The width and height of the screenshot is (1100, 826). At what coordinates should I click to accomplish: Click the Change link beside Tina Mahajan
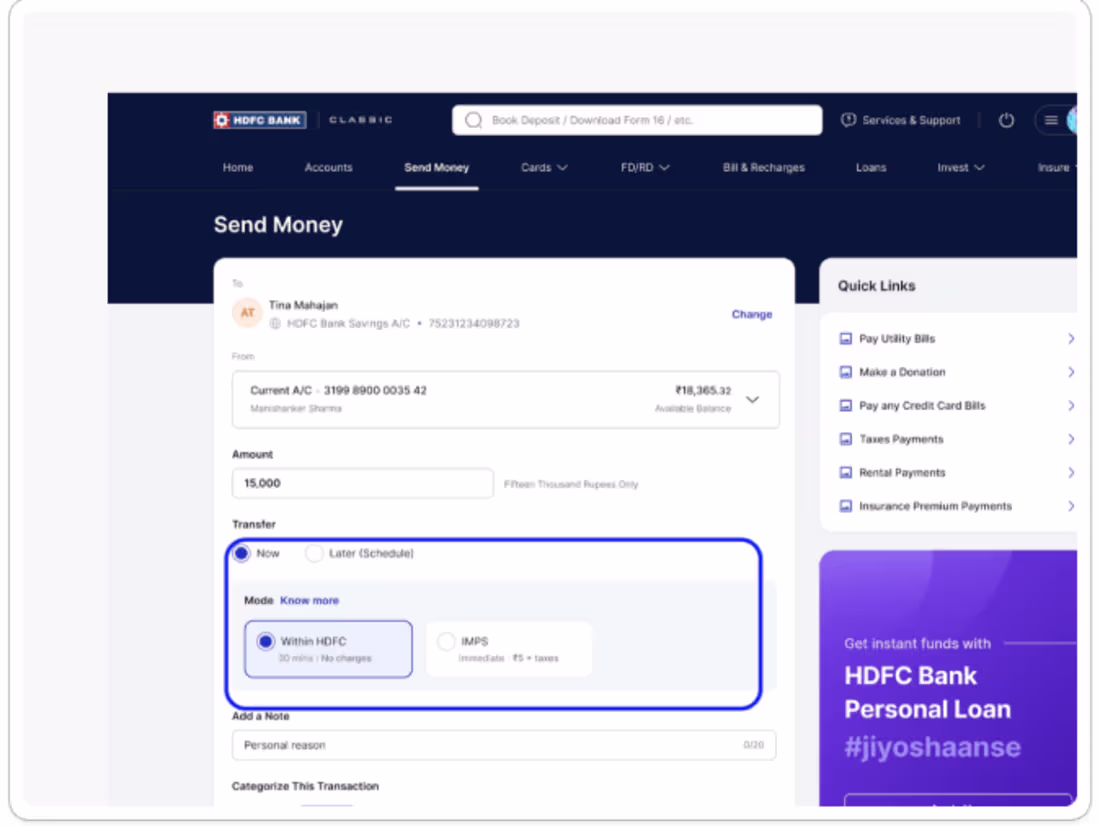(x=752, y=314)
